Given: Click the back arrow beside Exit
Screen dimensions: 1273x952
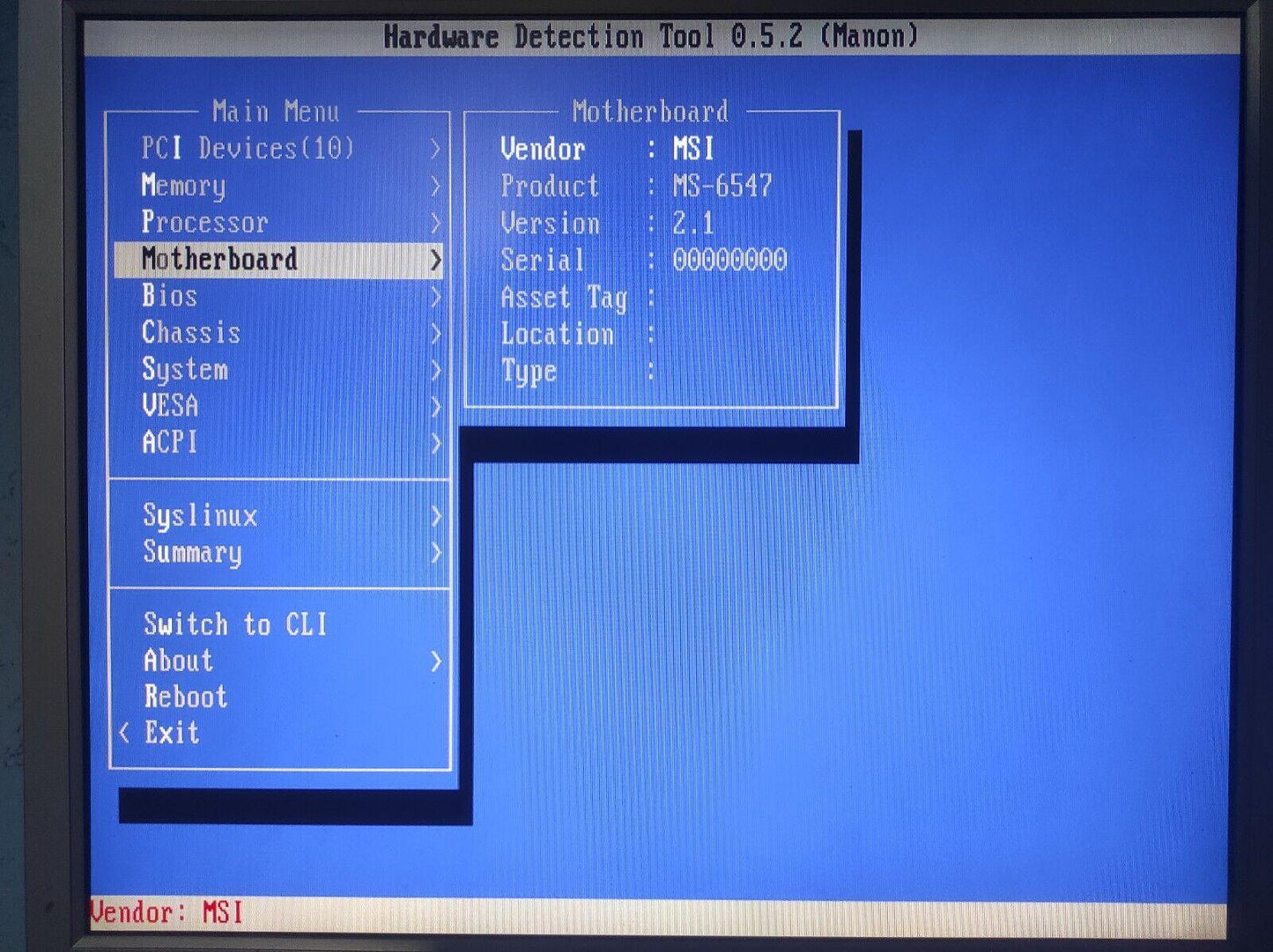Looking at the screenshot, I should coord(125,733).
